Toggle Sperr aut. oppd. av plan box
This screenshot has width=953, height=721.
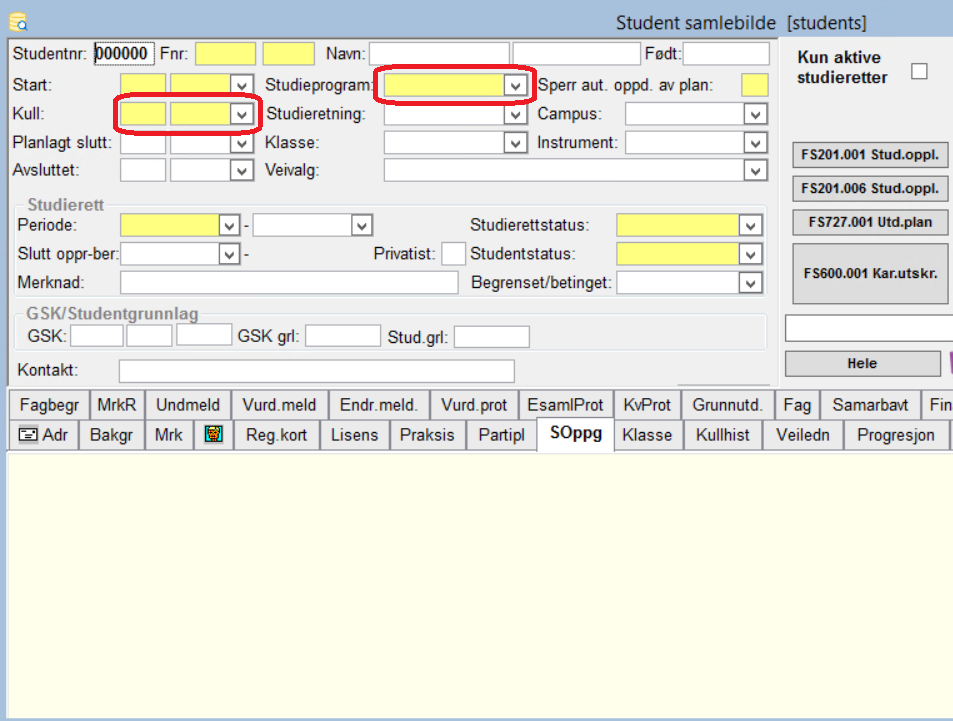(754, 85)
